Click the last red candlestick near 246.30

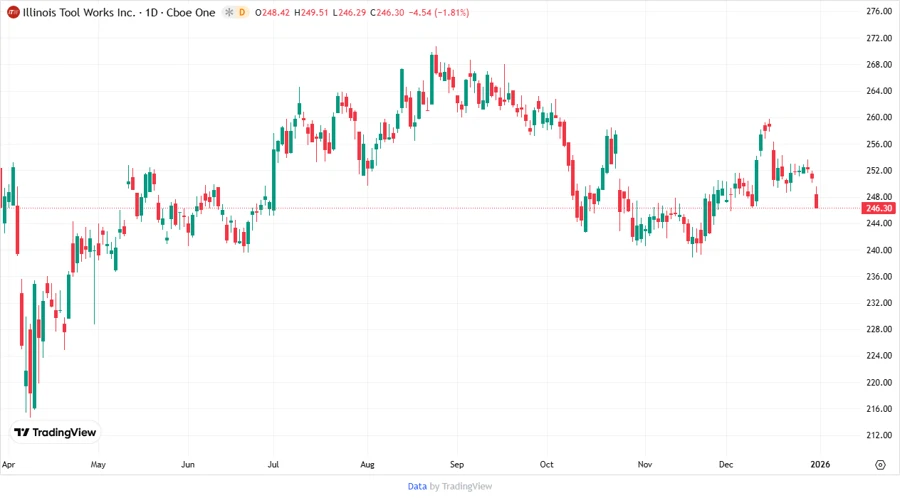(x=816, y=200)
